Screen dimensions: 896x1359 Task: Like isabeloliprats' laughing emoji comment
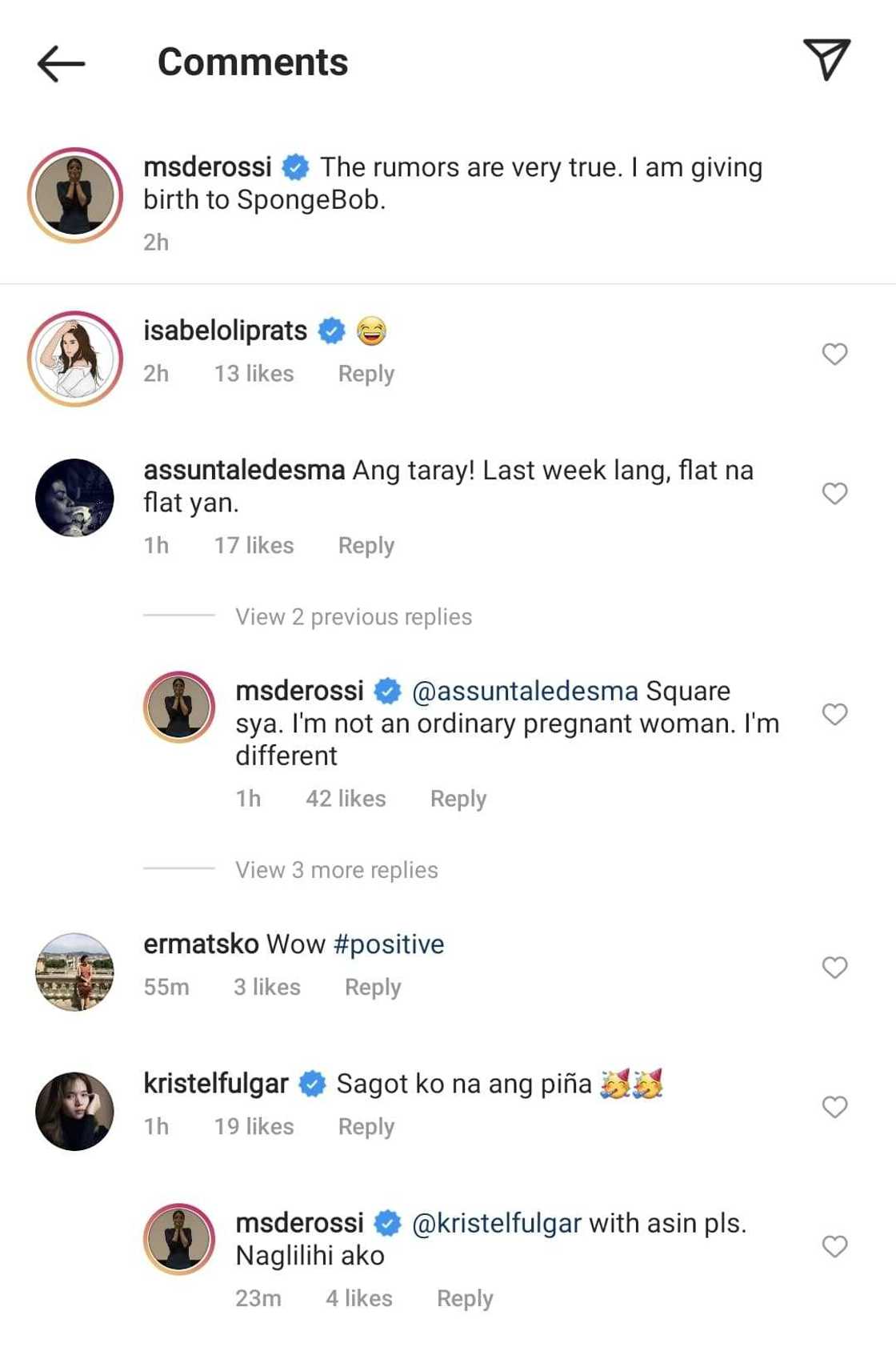(834, 354)
